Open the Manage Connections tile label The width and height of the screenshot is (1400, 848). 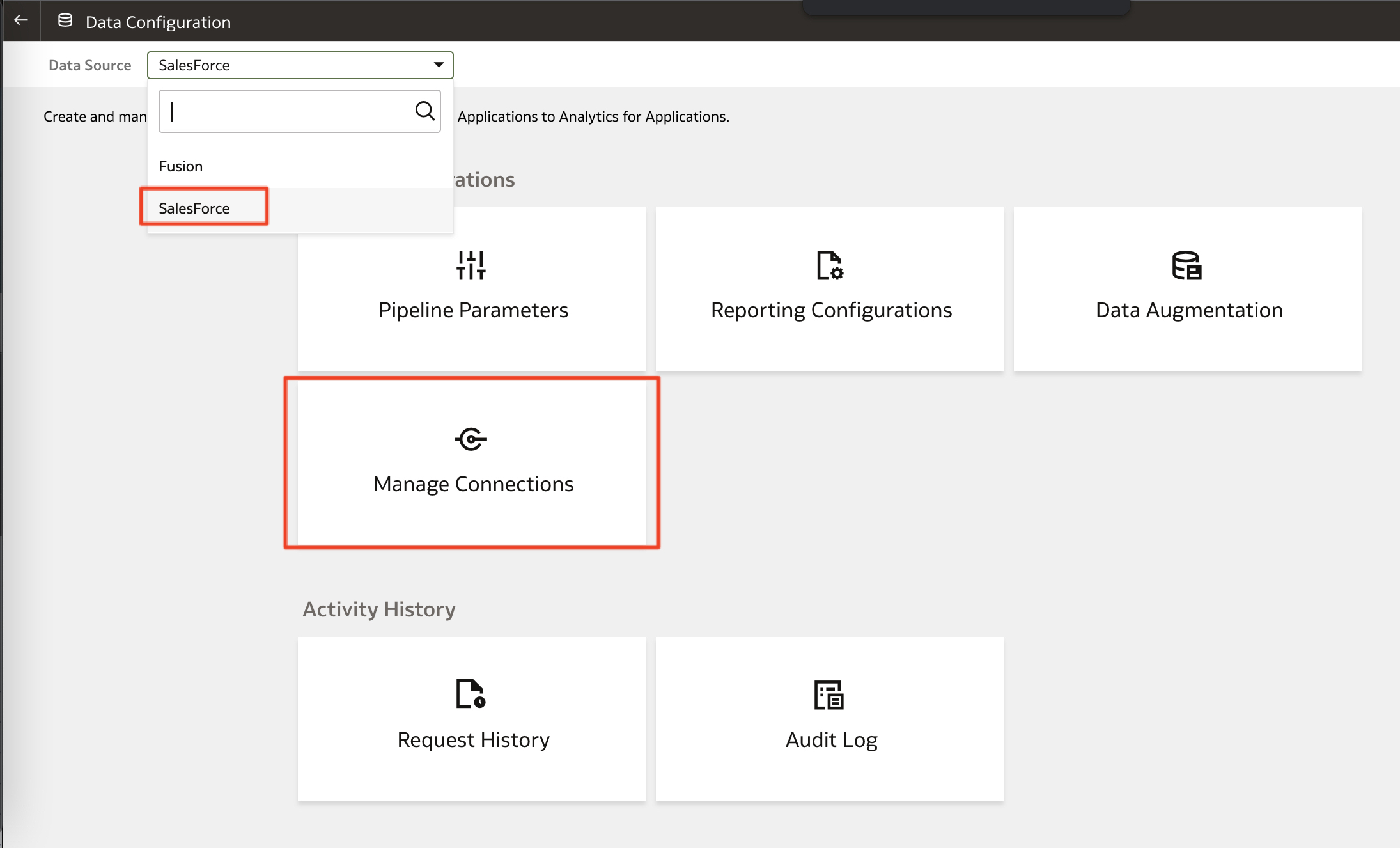coord(473,484)
